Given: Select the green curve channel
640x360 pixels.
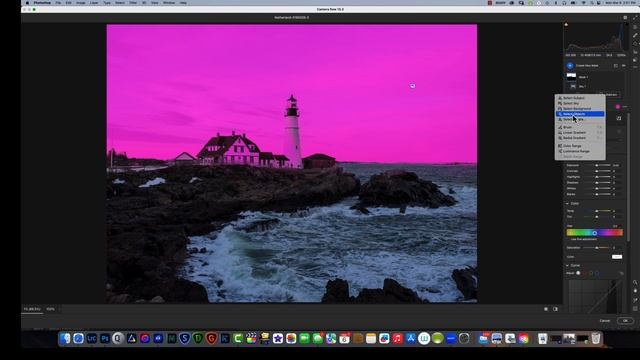Looking at the screenshot, I should tap(591, 273).
